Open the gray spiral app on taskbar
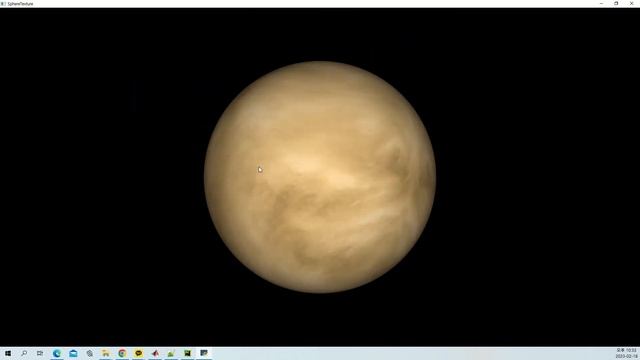The height and width of the screenshot is (360, 640). (89, 353)
